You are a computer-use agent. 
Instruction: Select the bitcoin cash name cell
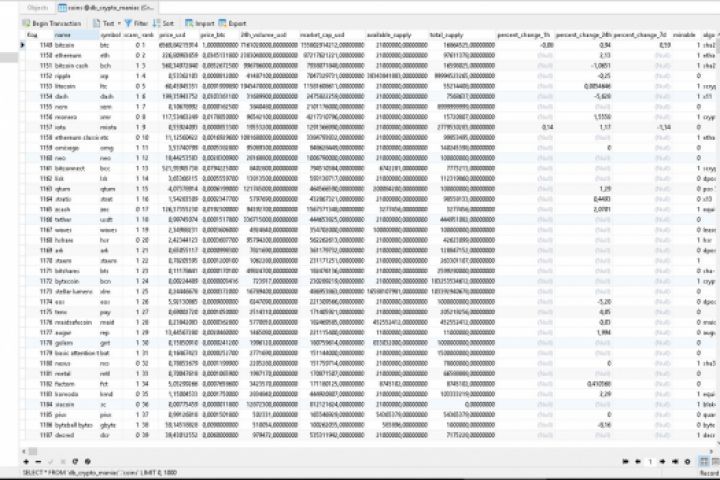coord(75,66)
